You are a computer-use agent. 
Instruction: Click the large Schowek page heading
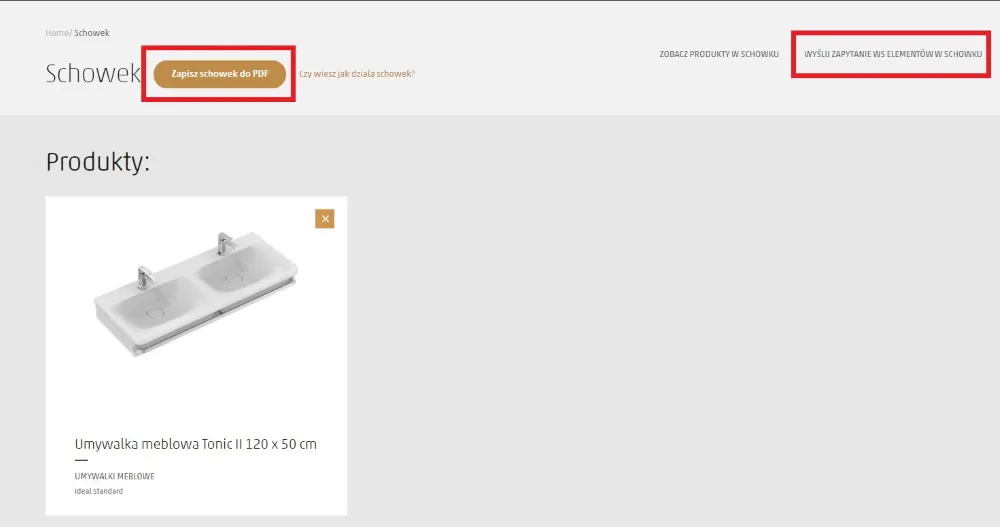point(93,73)
